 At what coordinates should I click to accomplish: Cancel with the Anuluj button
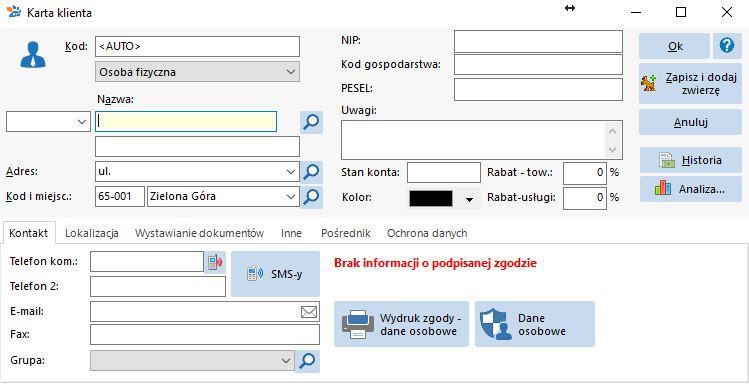tap(690, 122)
